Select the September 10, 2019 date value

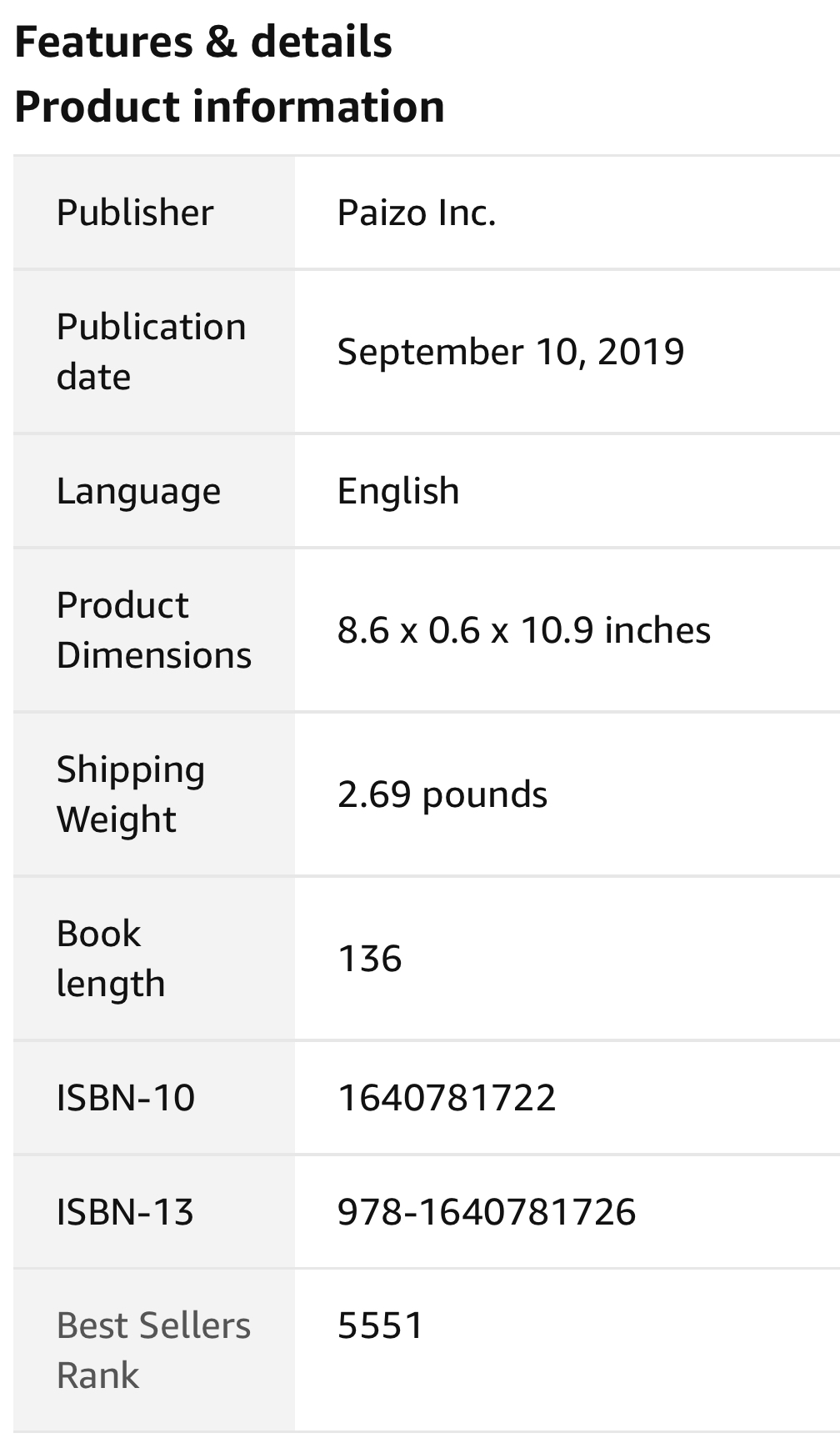coord(511,351)
